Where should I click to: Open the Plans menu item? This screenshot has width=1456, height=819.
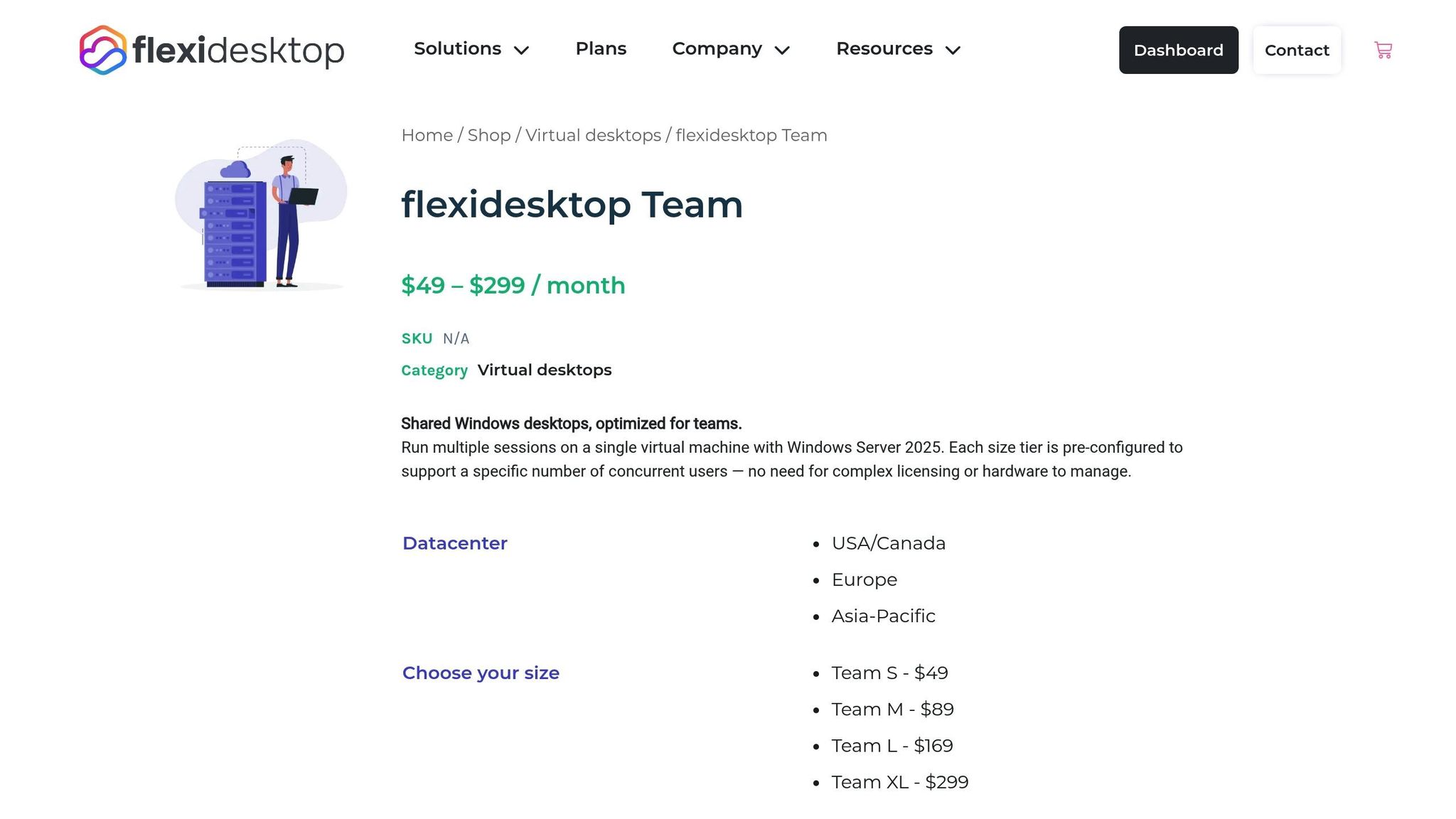(x=601, y=49)
